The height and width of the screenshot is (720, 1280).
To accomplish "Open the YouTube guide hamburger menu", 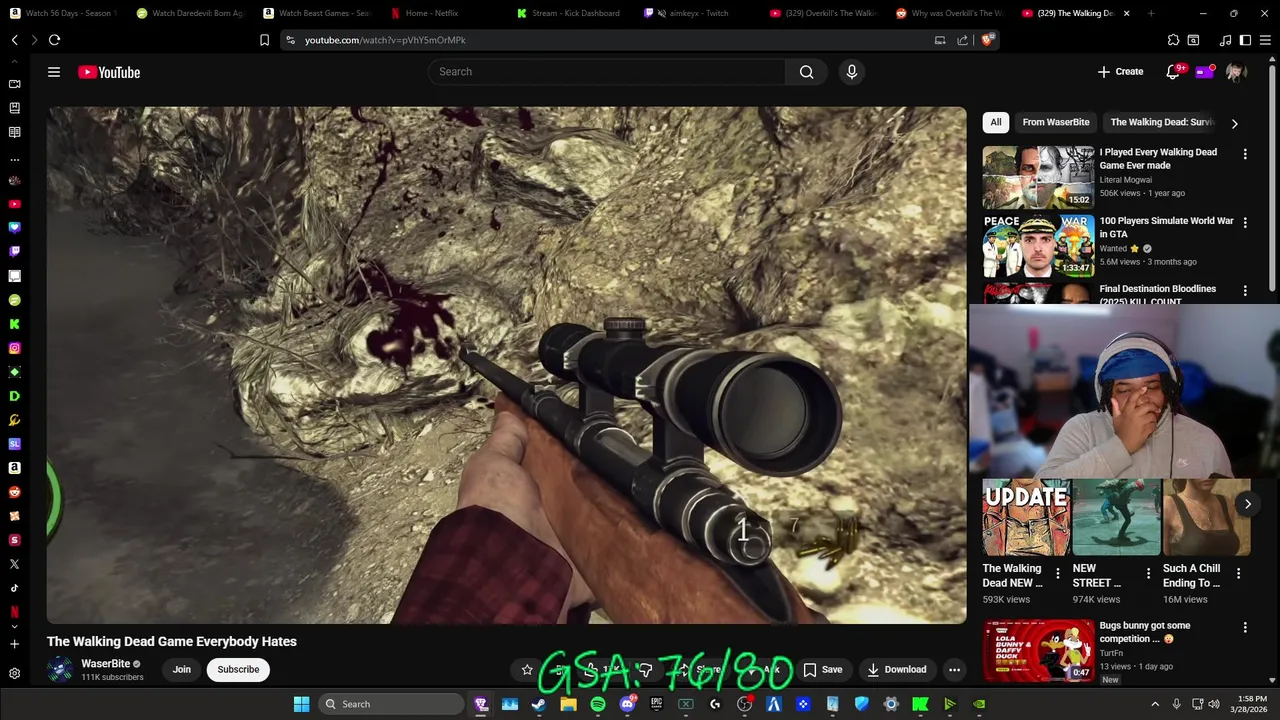I will [54, 72].
